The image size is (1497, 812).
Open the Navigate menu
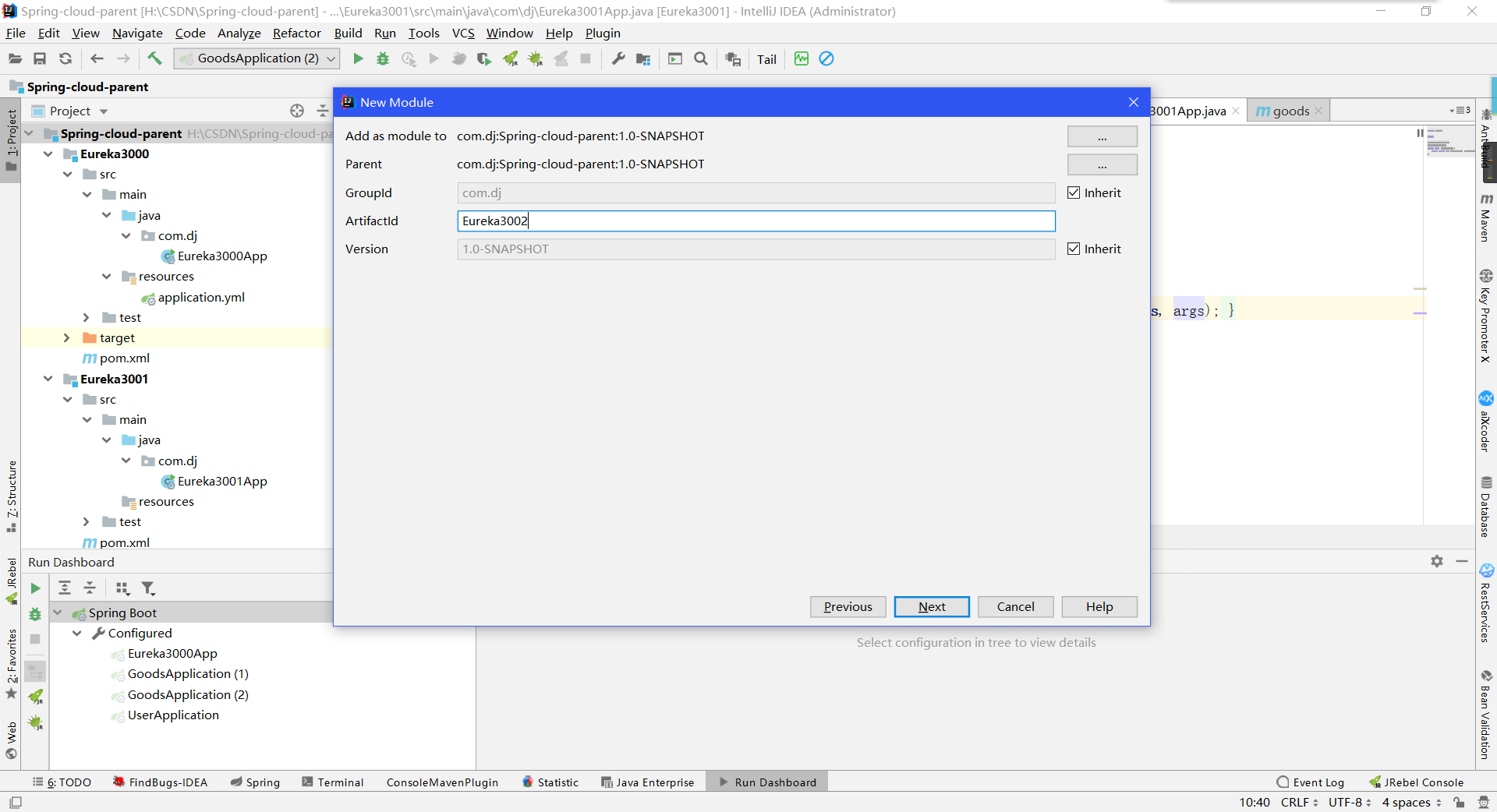137,33
